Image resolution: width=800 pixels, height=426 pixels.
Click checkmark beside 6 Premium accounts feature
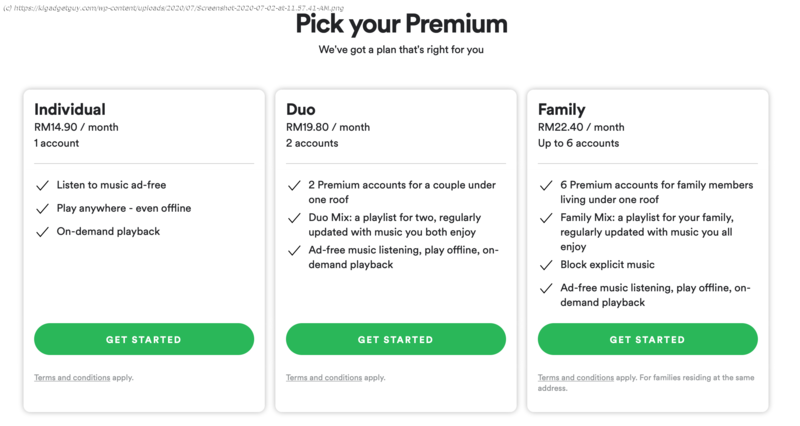[546, 186]
